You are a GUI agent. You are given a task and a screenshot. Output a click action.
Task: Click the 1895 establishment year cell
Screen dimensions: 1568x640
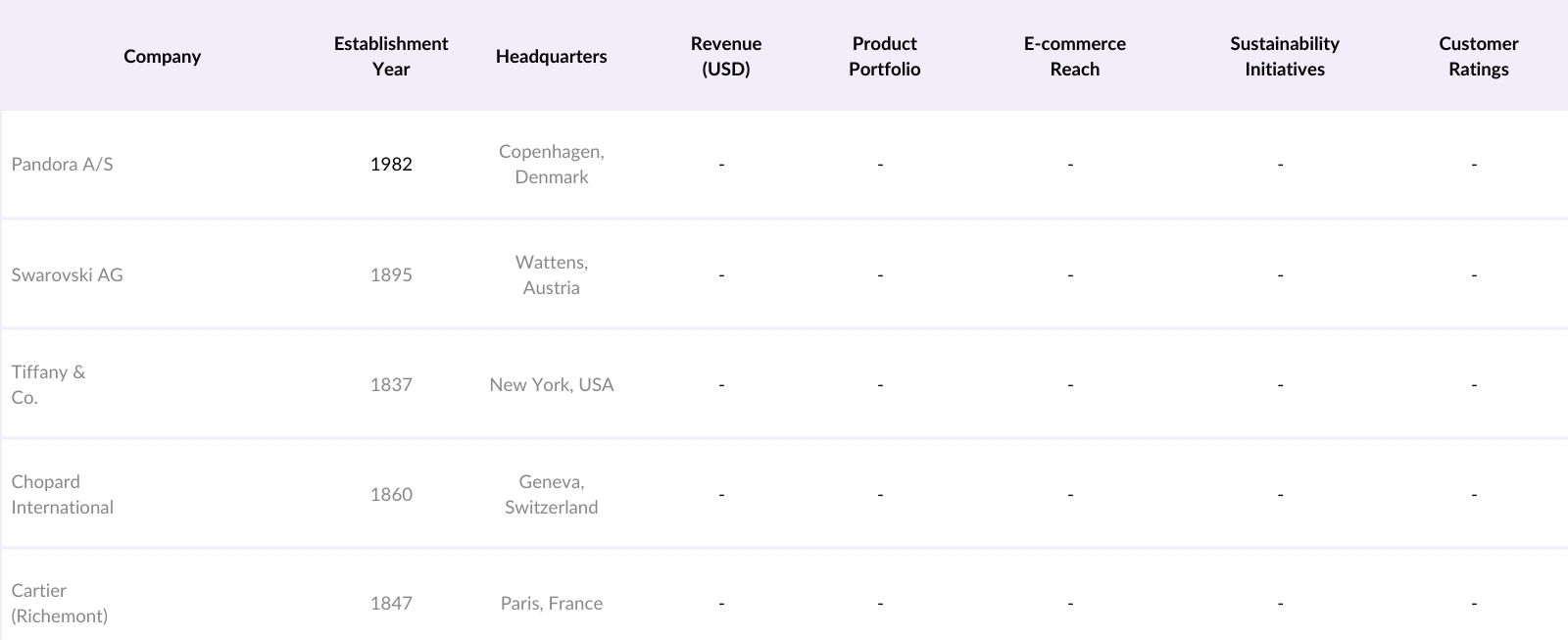(391, 275)
